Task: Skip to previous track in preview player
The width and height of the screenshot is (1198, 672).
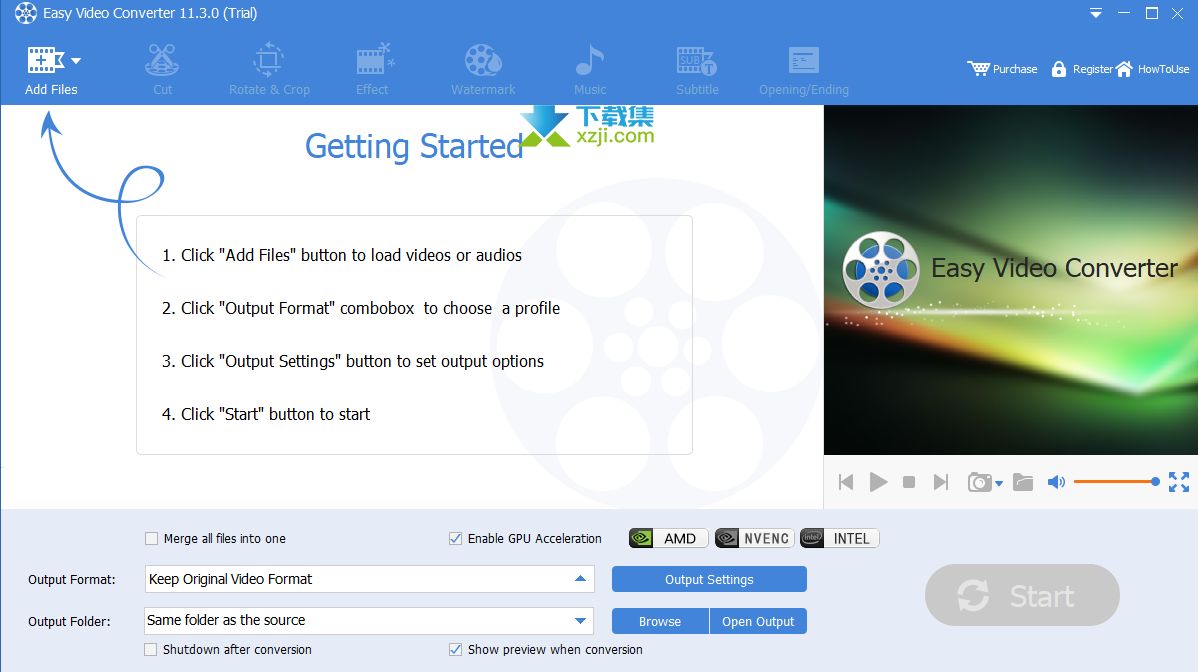Action: (x=846, y=482)
